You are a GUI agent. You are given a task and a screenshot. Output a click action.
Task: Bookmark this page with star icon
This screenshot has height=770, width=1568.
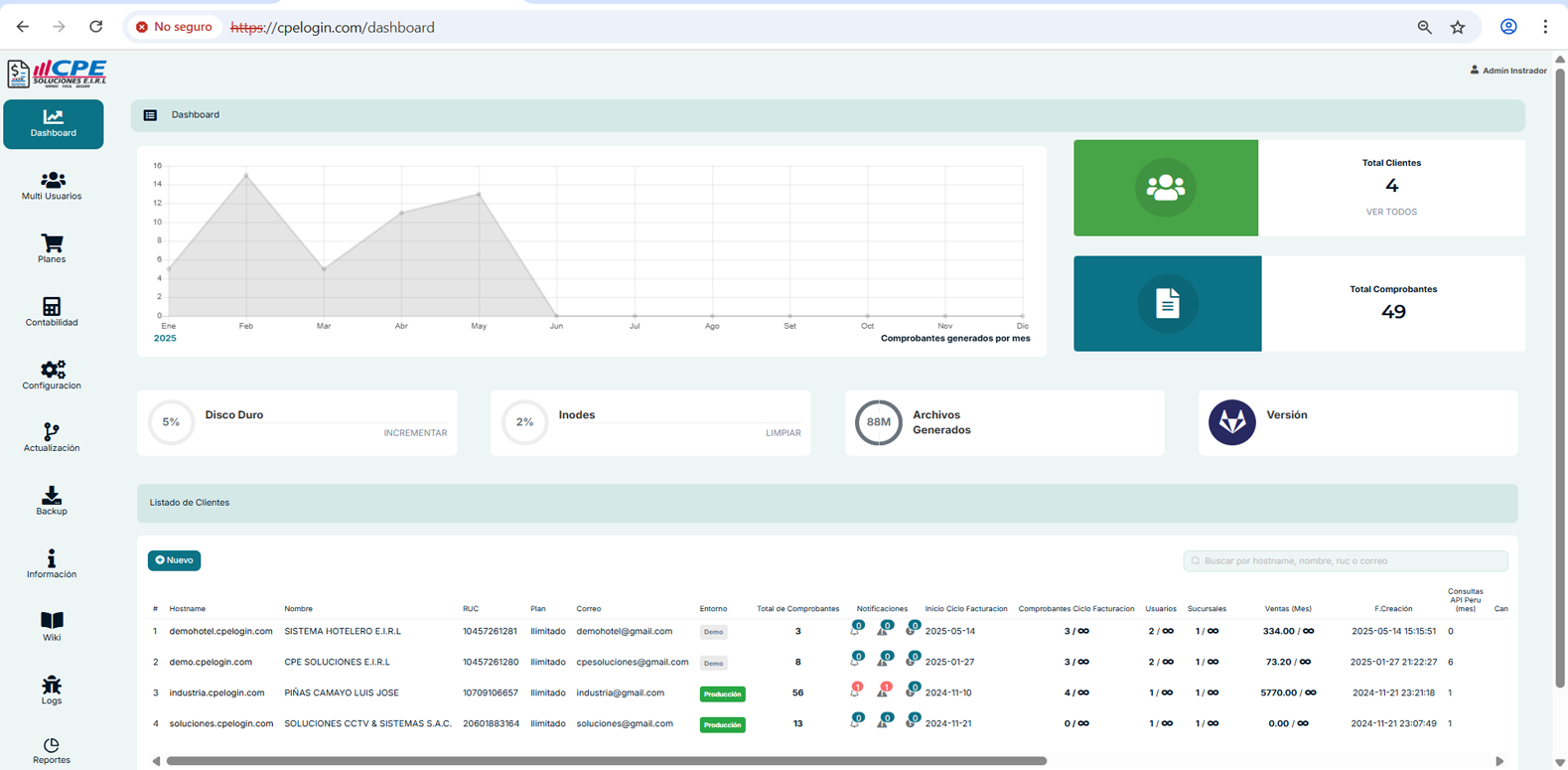click(x=1457, y=28)
